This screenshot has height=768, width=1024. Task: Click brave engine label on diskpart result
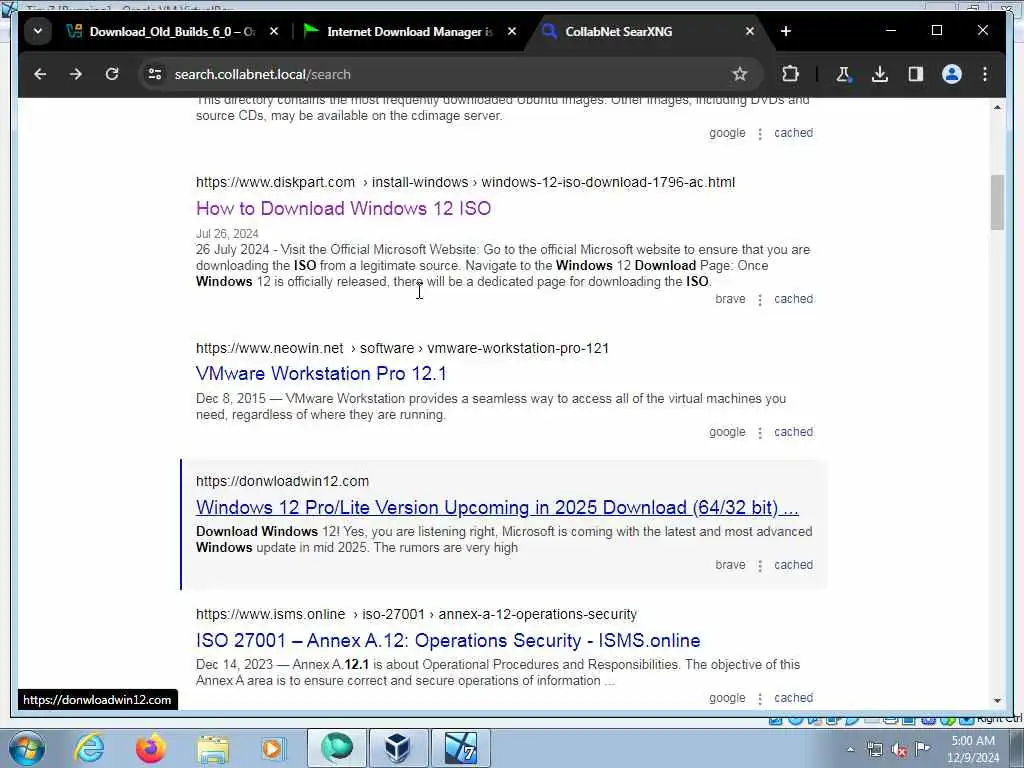coord(730,299)
